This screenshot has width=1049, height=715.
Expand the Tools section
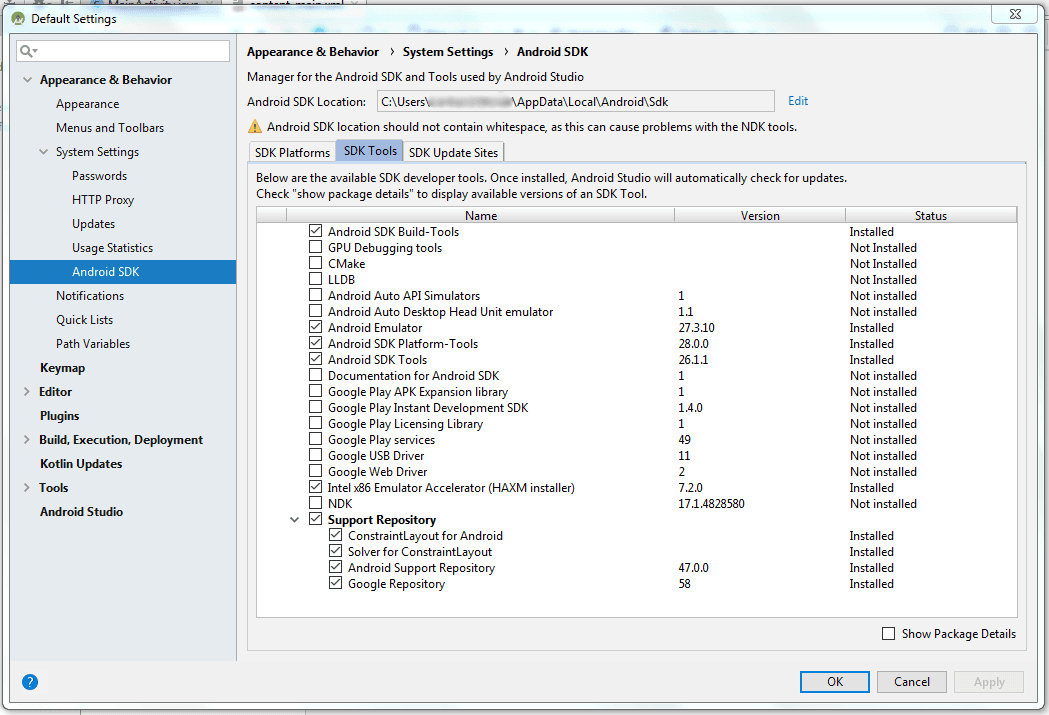point(27,488)
